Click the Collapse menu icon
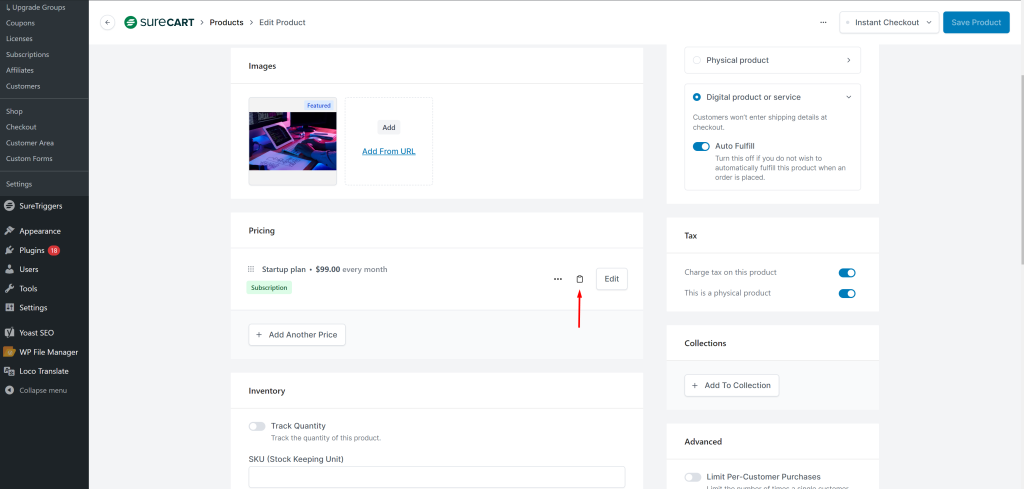The height and width of the screenshot is (489, 1024). pyautogui.click(x=9, y=390)
